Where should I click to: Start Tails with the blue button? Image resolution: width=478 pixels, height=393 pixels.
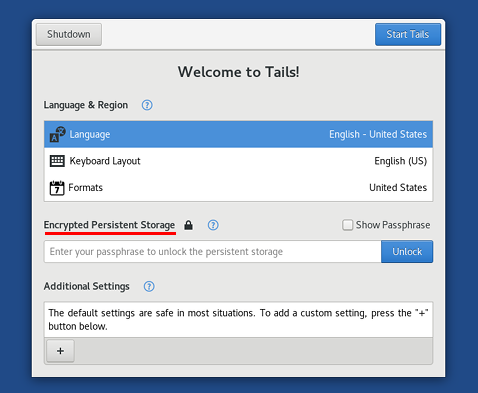point(408,34)
